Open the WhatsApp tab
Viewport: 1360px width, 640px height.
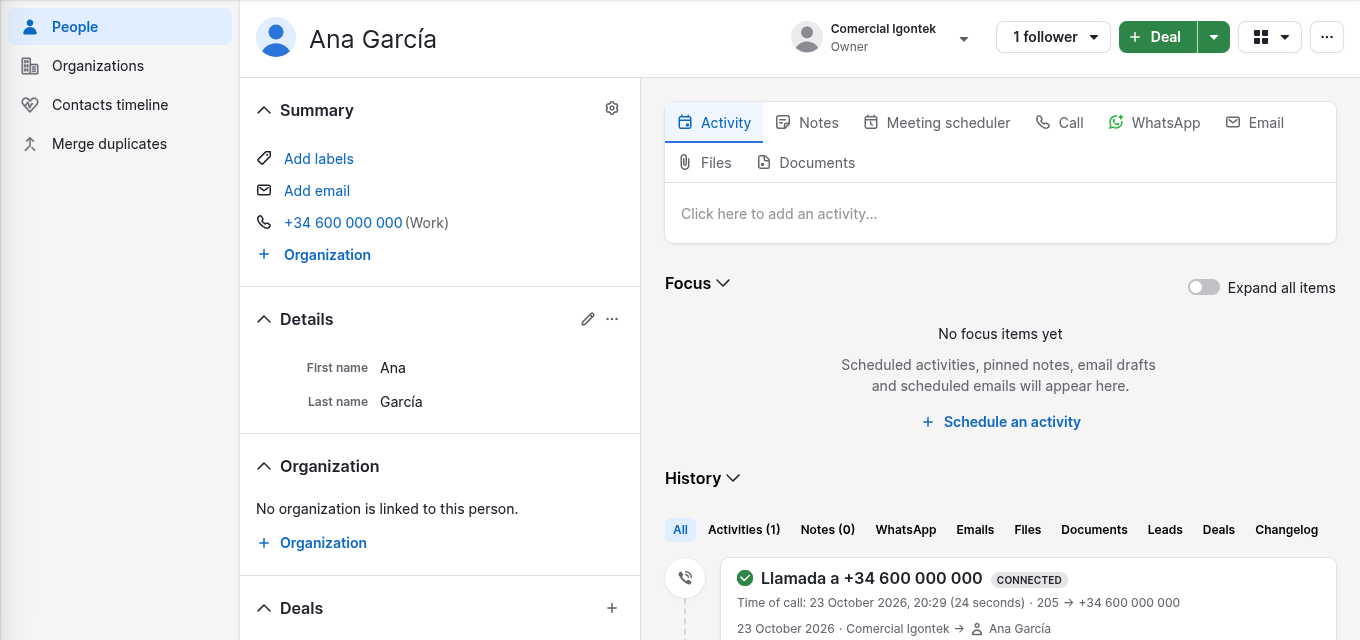pos(1154,123)
